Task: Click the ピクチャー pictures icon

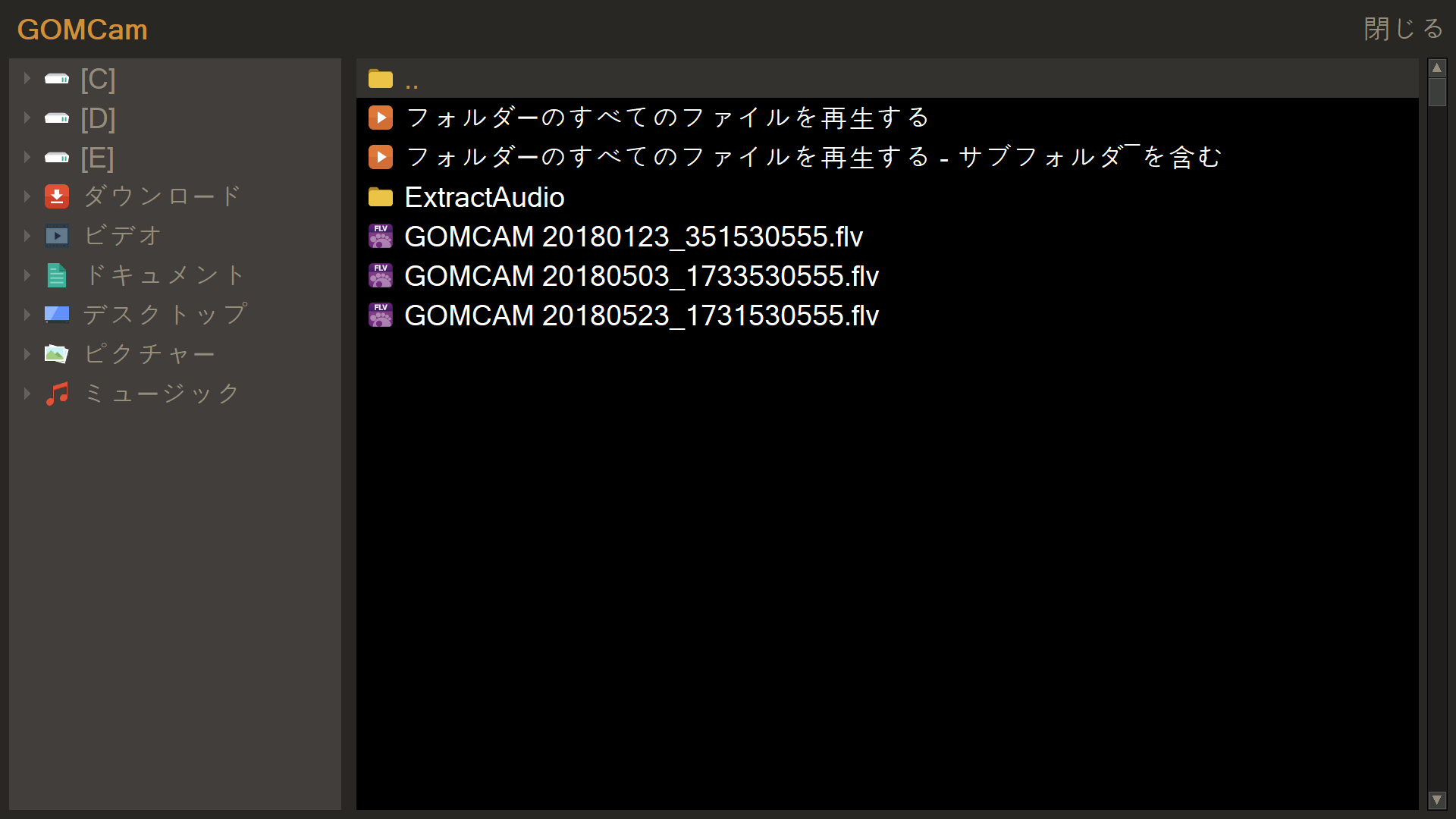Action: pyautogui.click(x=57, y=354)
